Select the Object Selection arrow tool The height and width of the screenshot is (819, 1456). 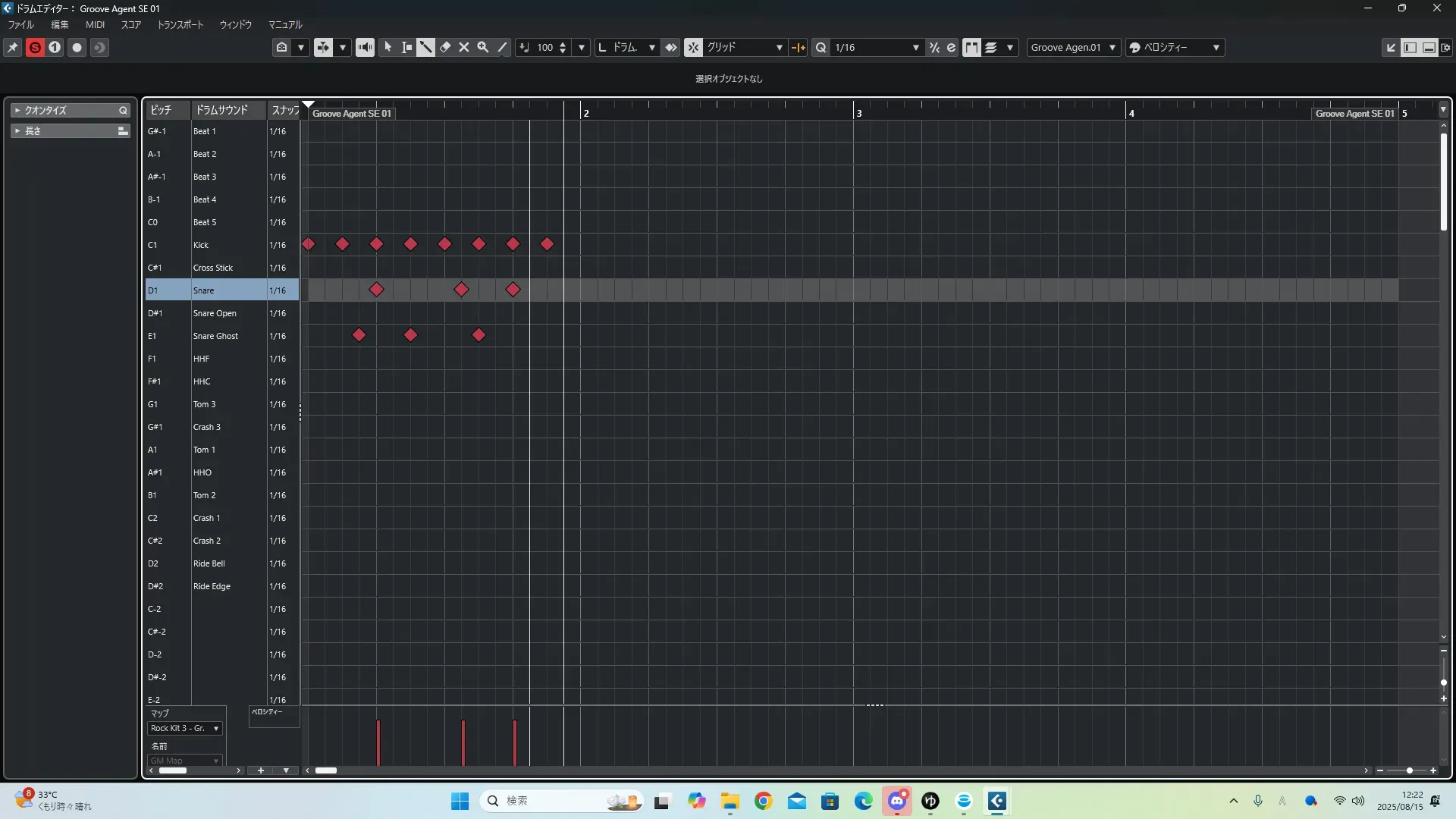(388, 47)
